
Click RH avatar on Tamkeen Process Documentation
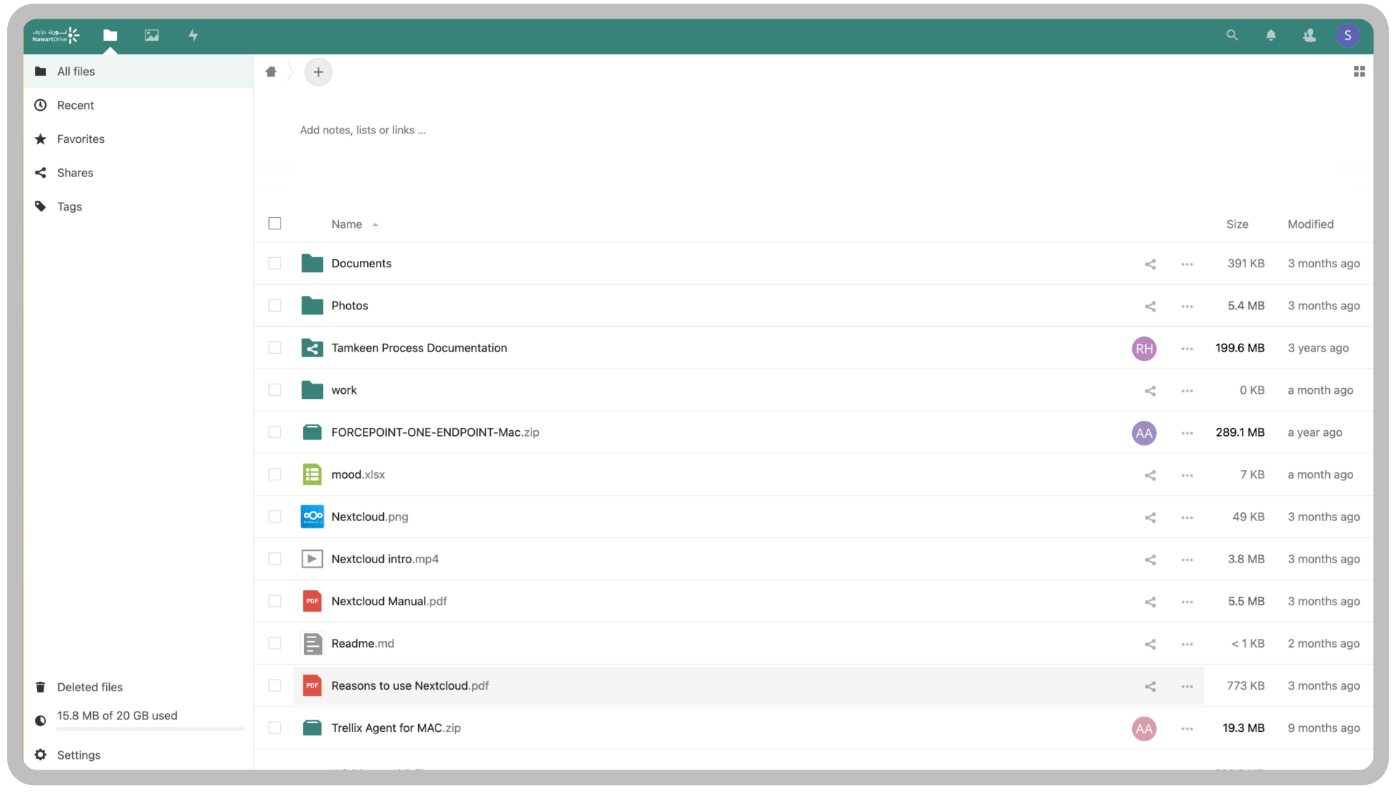1144,348
